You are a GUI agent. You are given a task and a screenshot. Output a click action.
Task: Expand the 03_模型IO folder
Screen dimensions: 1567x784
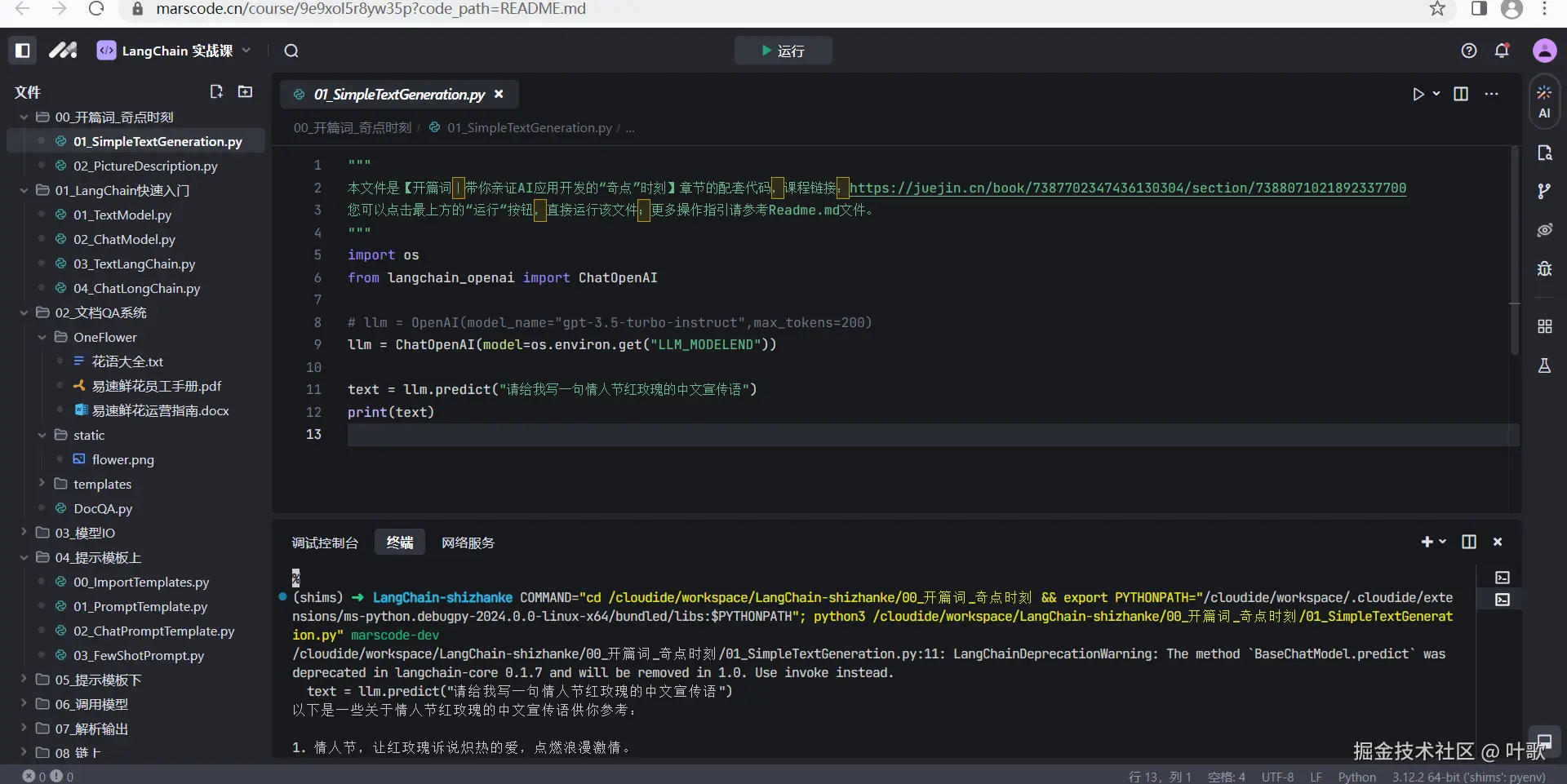[85, 533]
